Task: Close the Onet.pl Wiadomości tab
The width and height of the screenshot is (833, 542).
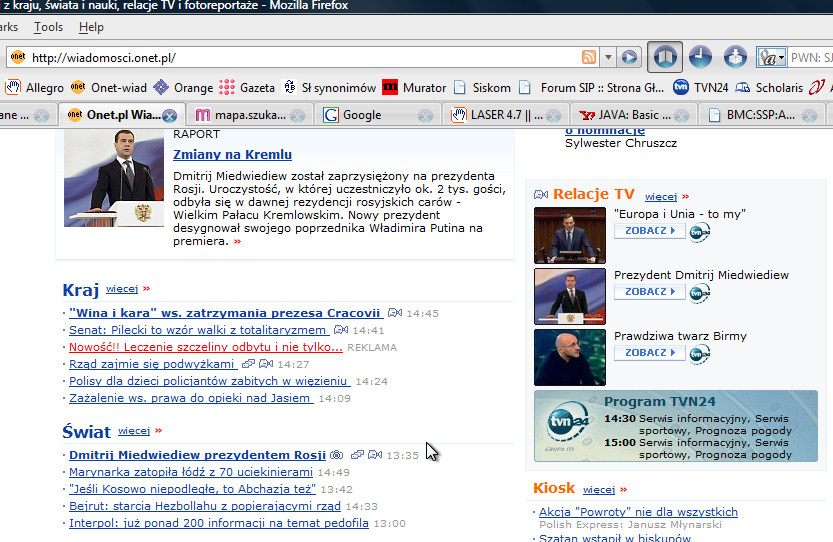Action: tap(169, 115)
